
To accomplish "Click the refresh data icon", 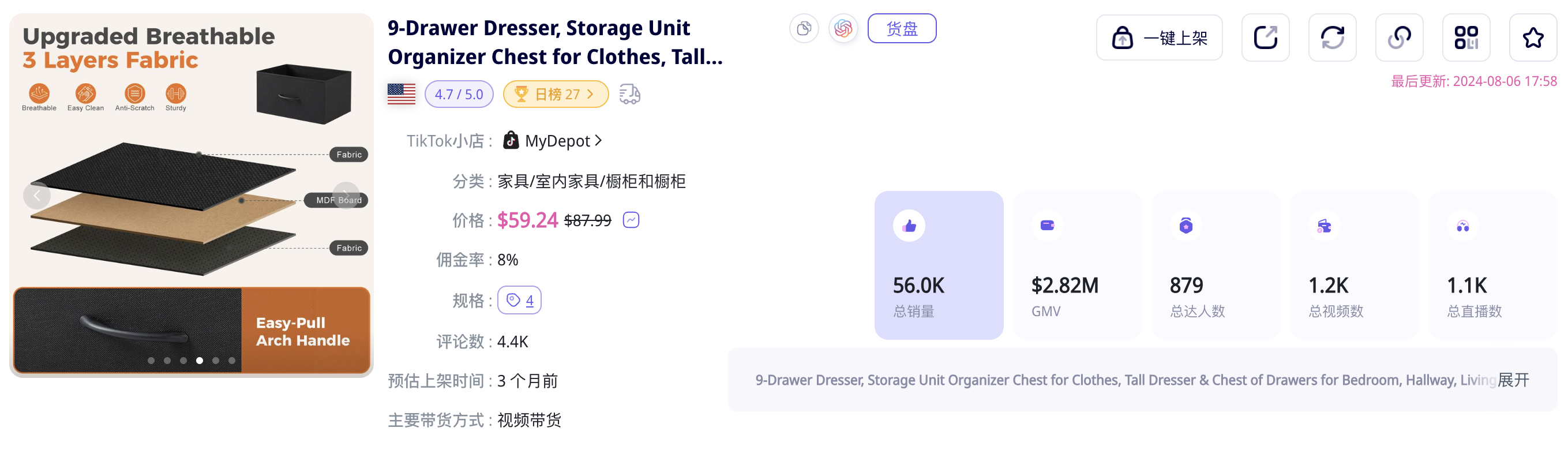I will (x=1332, y=37).
